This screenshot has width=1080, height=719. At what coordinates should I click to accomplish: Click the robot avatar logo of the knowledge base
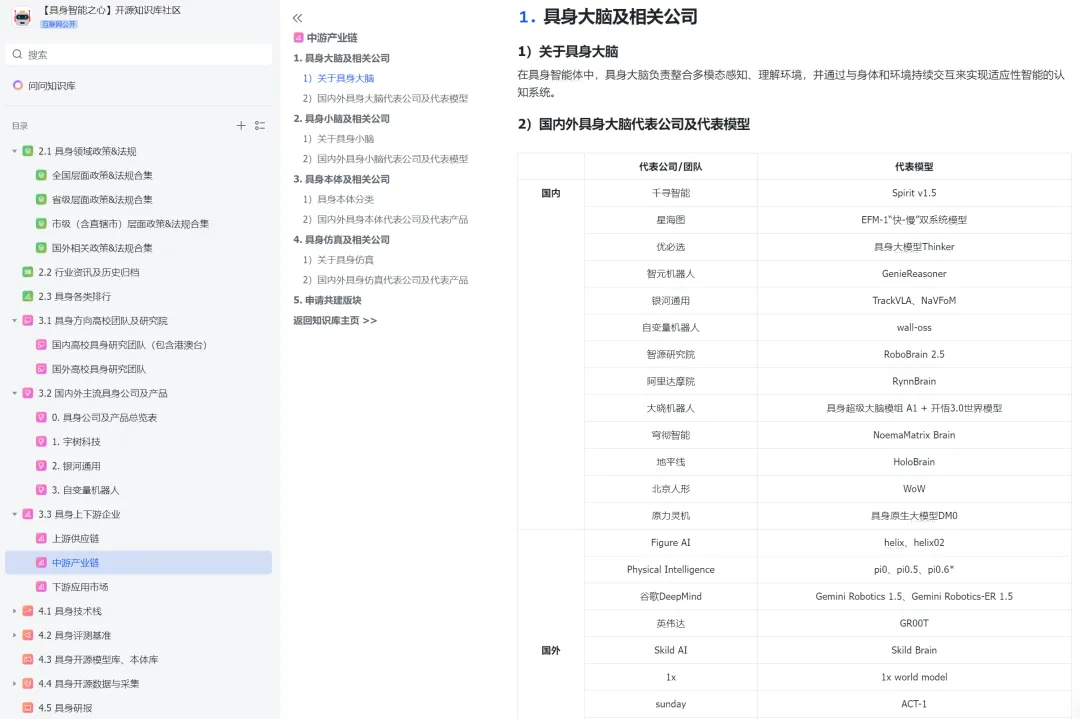pos(22,17)
